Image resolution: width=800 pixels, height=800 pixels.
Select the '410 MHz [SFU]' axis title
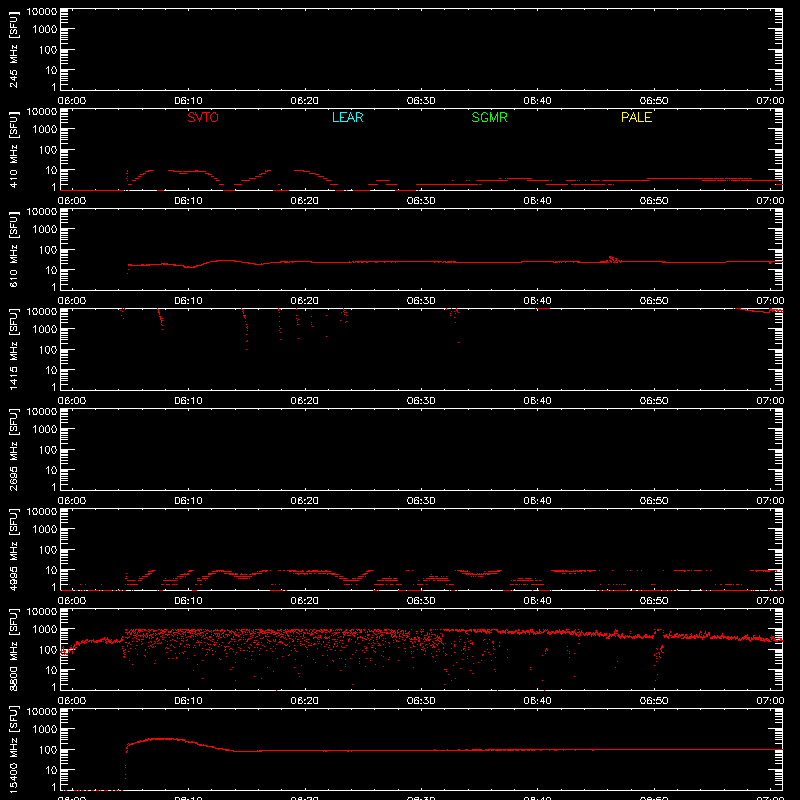tap(14, 149)
